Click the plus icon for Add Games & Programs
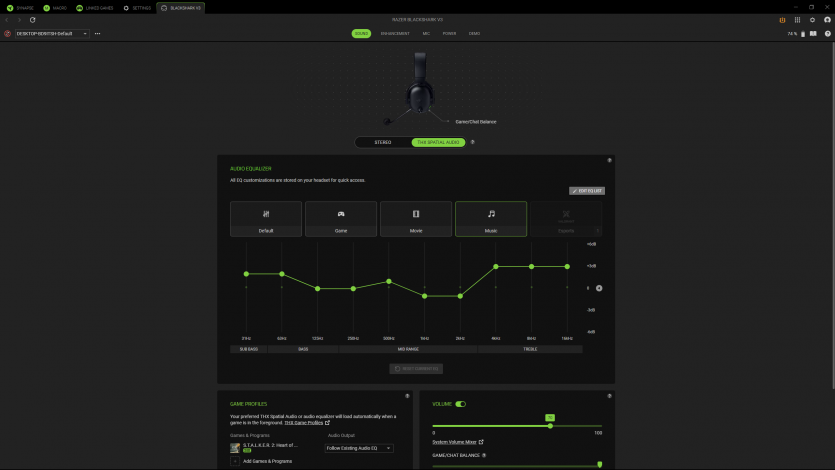Viewport: 835px width, 470px height. (235, 461)
